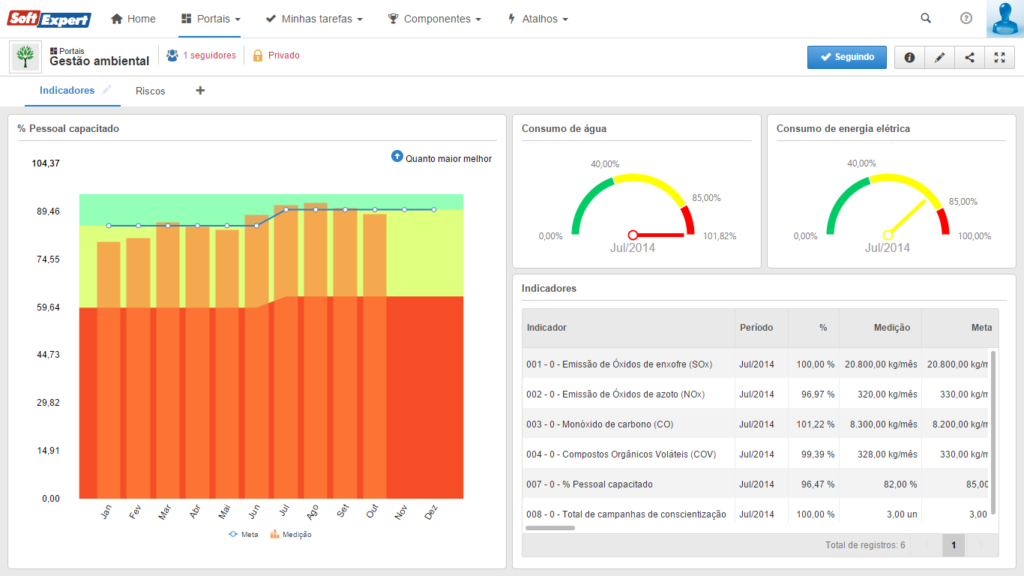Open the search magnifier in top bar
Image resolution: width=1024 pixels, height=576 pixels.
(x=925, y=18)
